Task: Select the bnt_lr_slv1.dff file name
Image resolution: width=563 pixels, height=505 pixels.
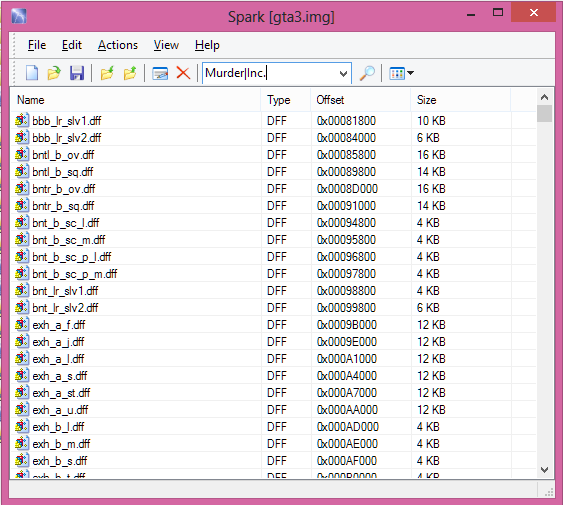Action: click(65, 291)
